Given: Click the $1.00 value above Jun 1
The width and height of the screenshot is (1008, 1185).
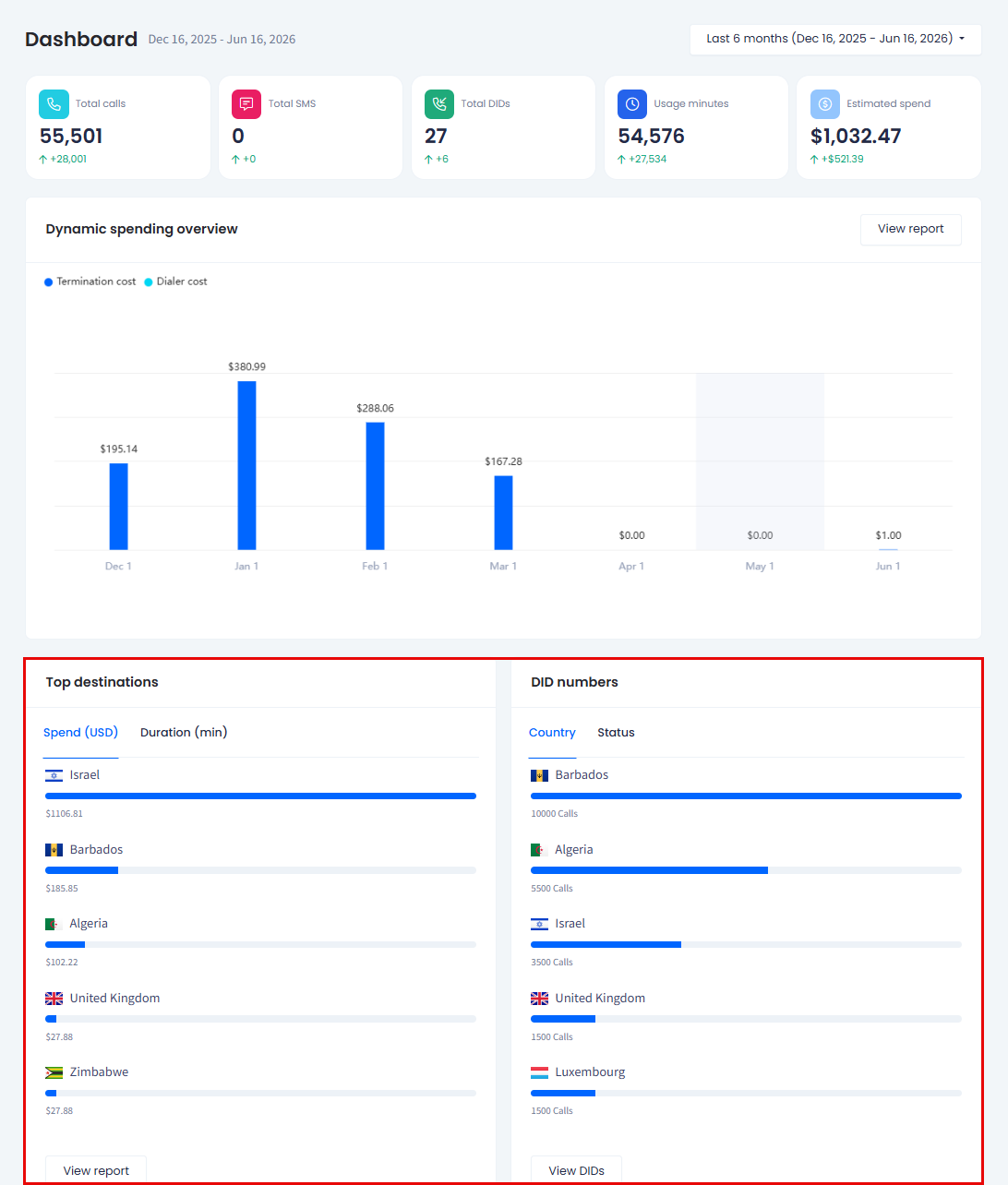Looking at the screenshot, I should click(888, 535).
